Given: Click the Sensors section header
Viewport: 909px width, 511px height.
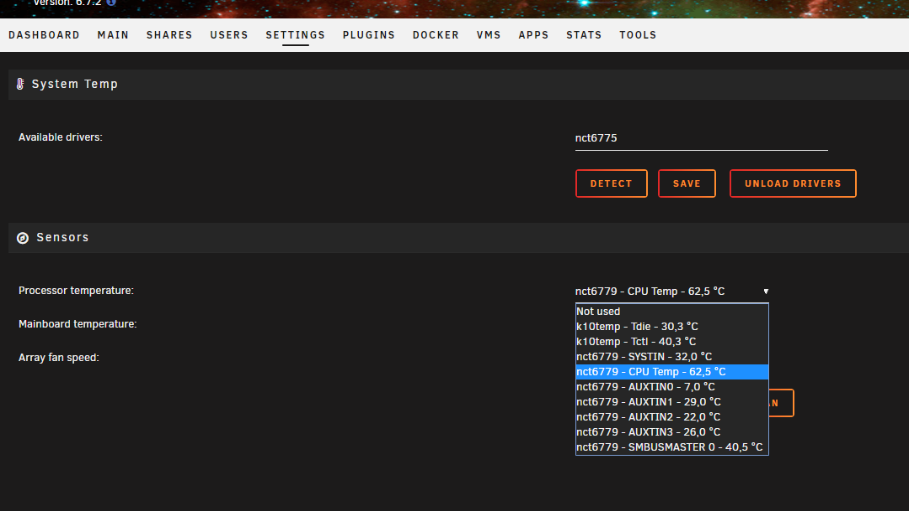Looking at the screenshot, I should click(x=459, y=238).
